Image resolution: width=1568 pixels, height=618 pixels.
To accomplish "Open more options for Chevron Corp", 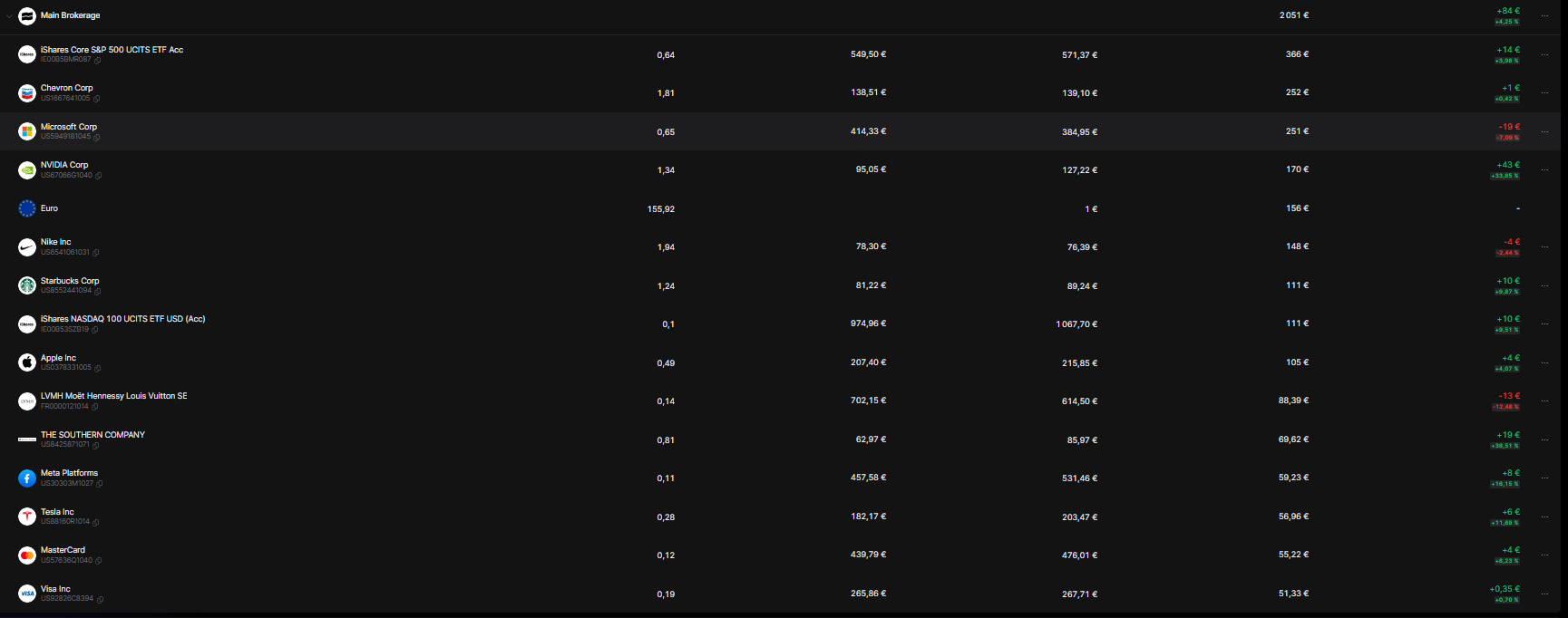I will [x=1545, y=92].
